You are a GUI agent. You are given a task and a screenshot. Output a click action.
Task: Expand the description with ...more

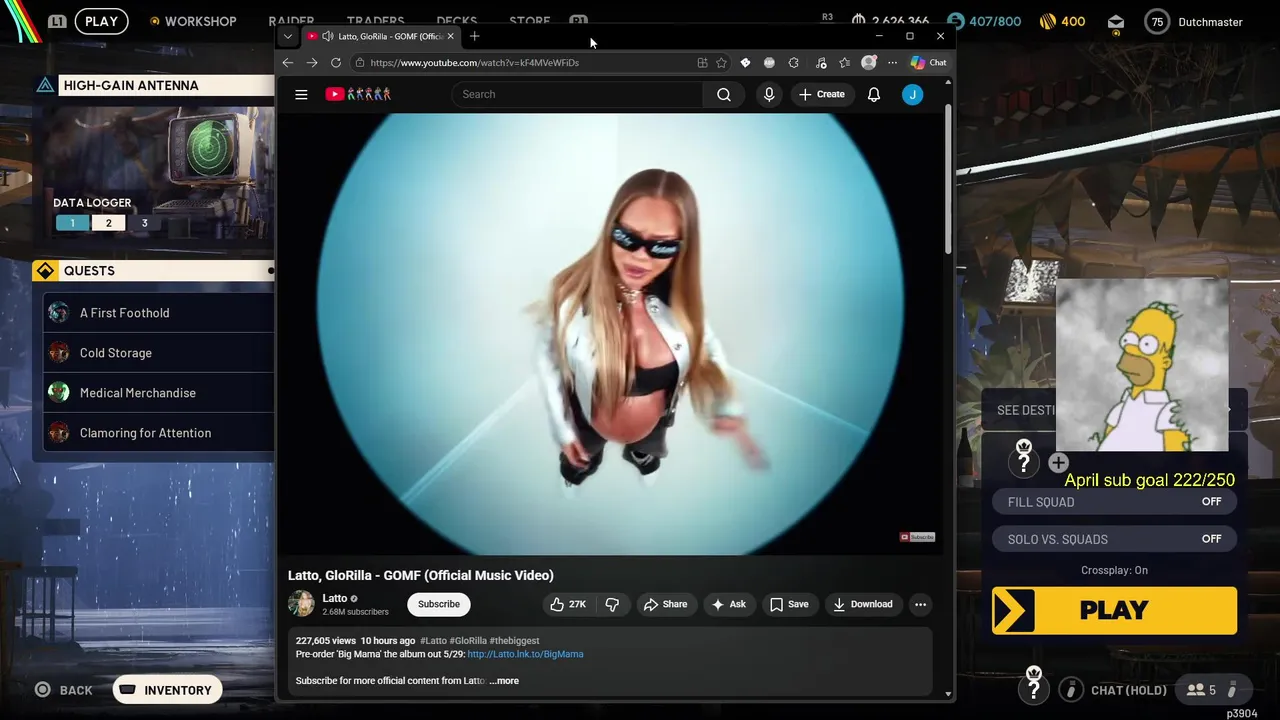tap(504, 681)
